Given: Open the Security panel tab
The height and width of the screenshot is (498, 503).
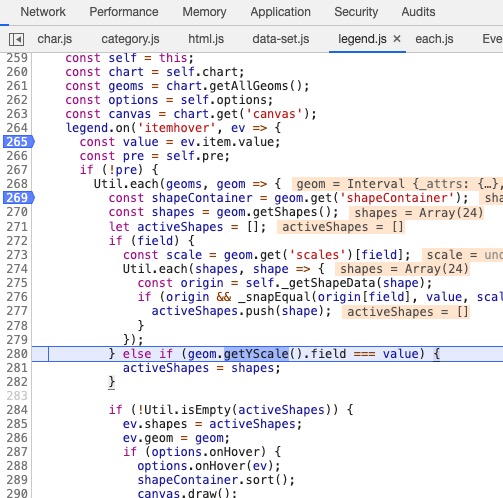Looking at the screenshot, I should pyautogui.click(x=356, y=12).
